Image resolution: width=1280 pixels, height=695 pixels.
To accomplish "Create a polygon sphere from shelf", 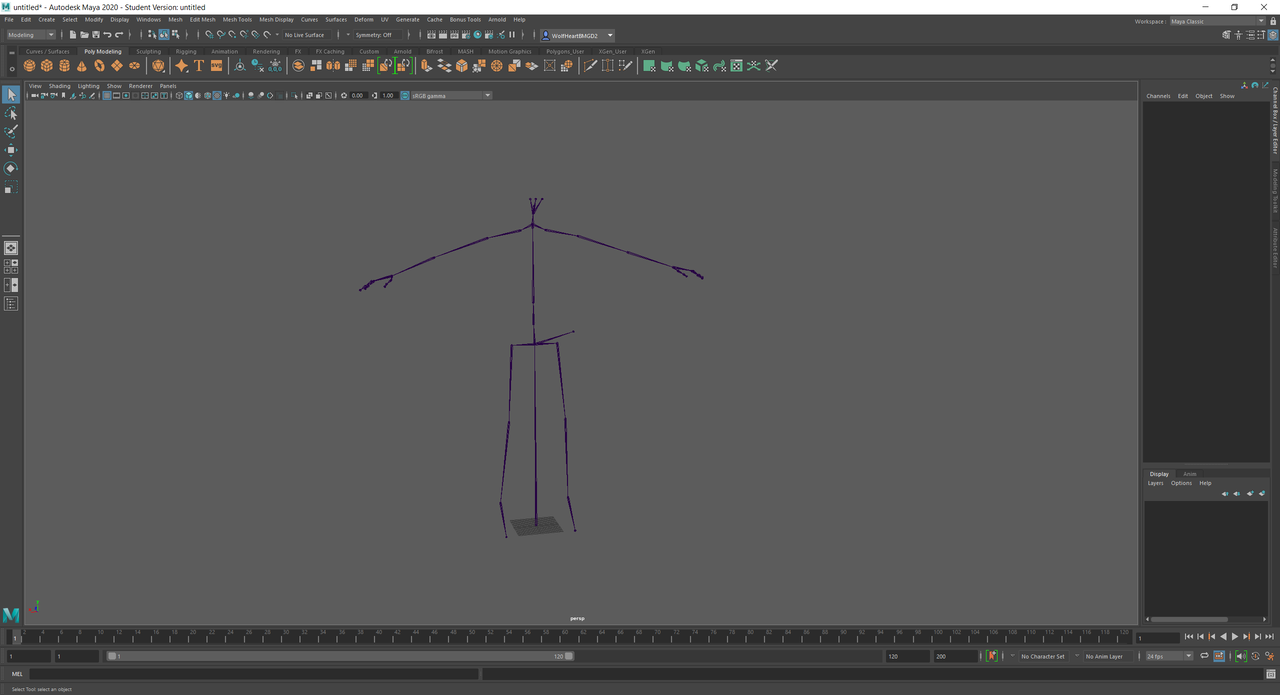I will pos(29,66).
